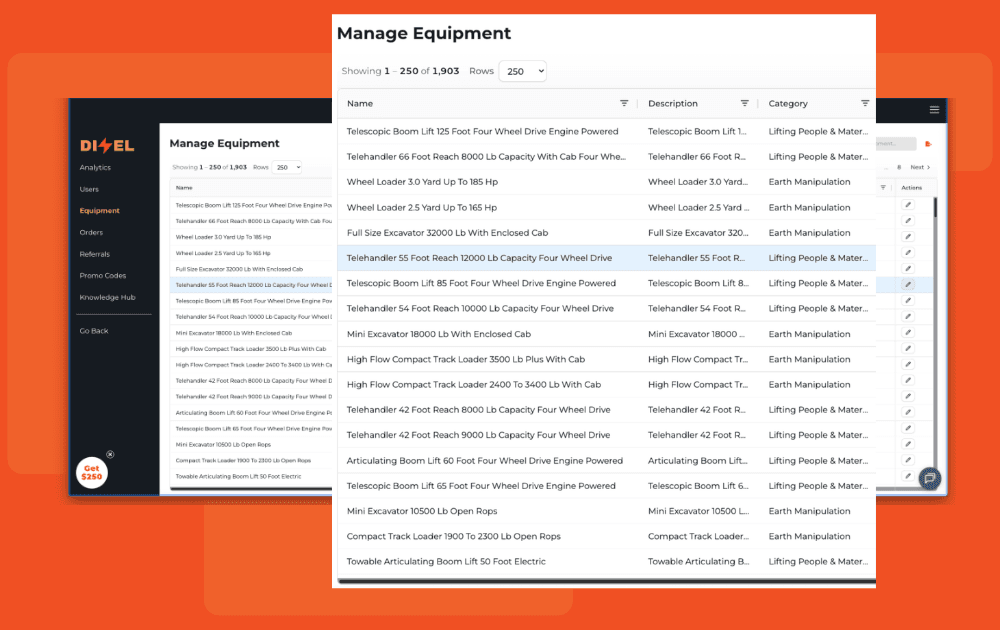Open the Rows 250 dropdown in the zoomed panel

(x=523, y=71)
